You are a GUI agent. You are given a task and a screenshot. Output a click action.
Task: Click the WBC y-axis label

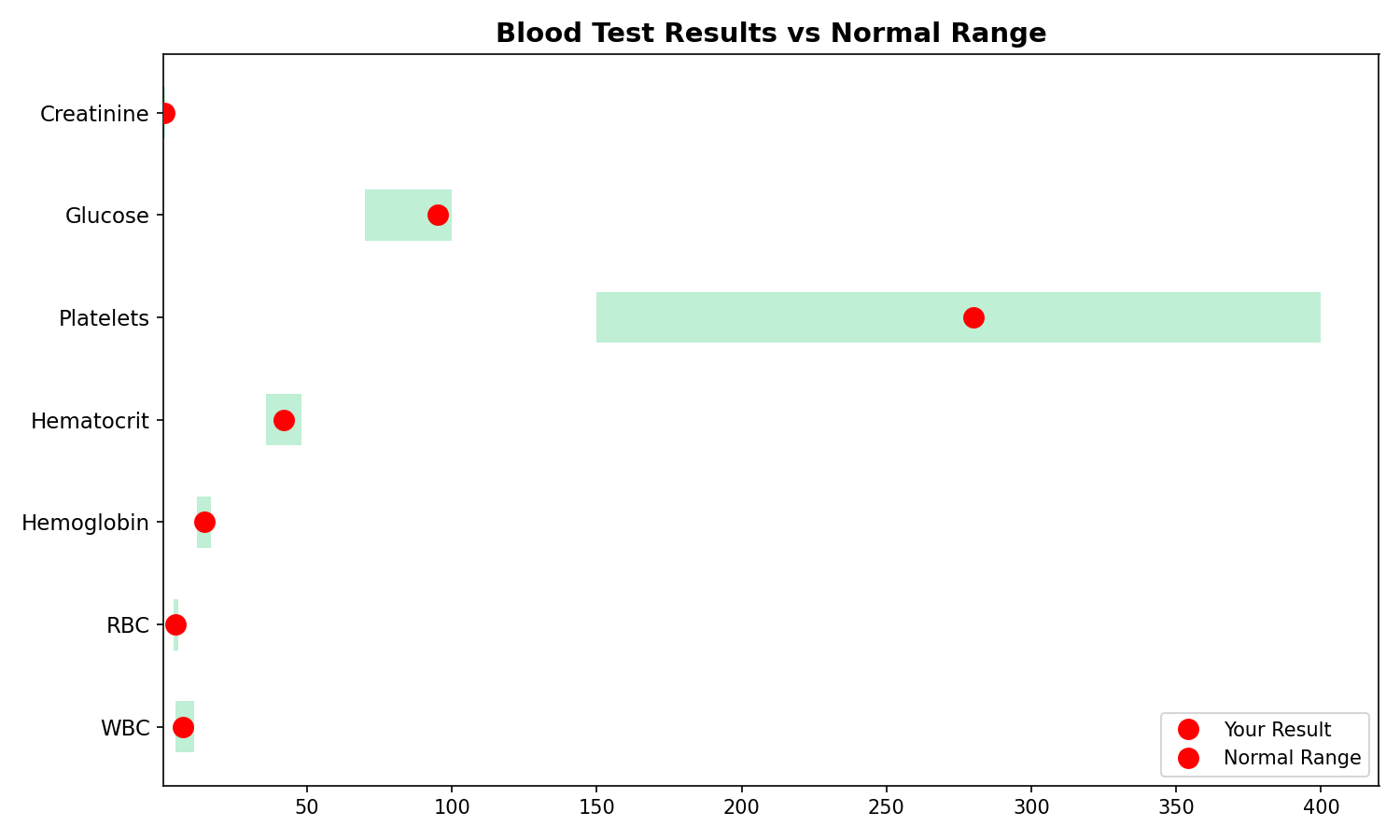pos(125,728)
